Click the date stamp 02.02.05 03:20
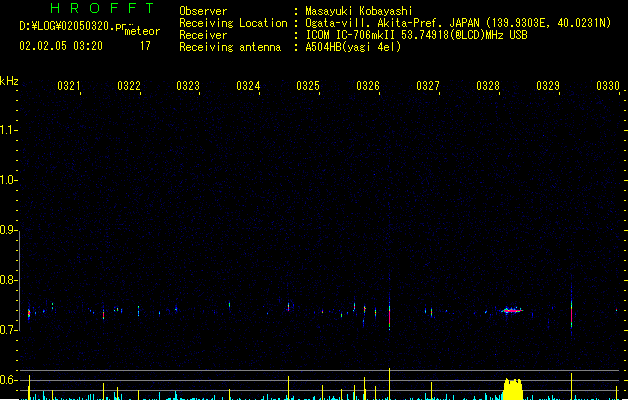629x400 pixels. [x=61, y=46]
